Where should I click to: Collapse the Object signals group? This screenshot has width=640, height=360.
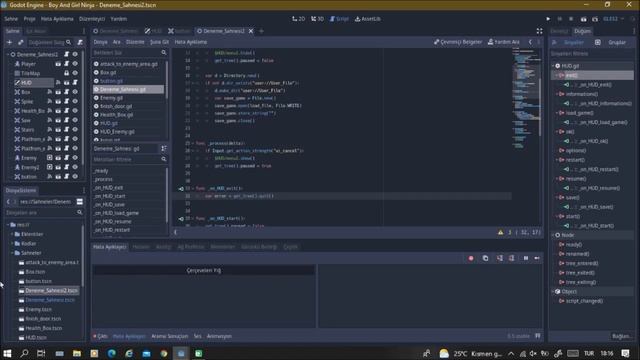(553, 291)
